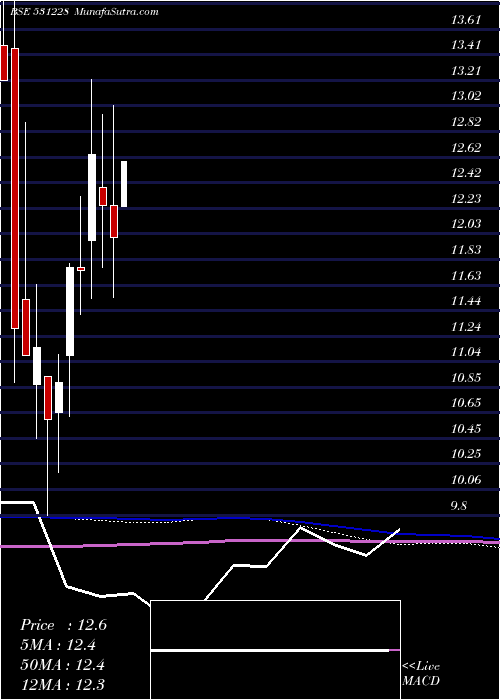Click the last white candlestick body
The image size is (500, 700).
[x=124, y=184]
